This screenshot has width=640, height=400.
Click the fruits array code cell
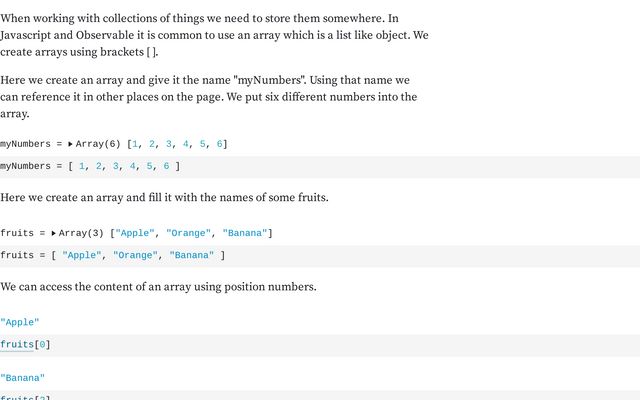[x=320, y=256]
